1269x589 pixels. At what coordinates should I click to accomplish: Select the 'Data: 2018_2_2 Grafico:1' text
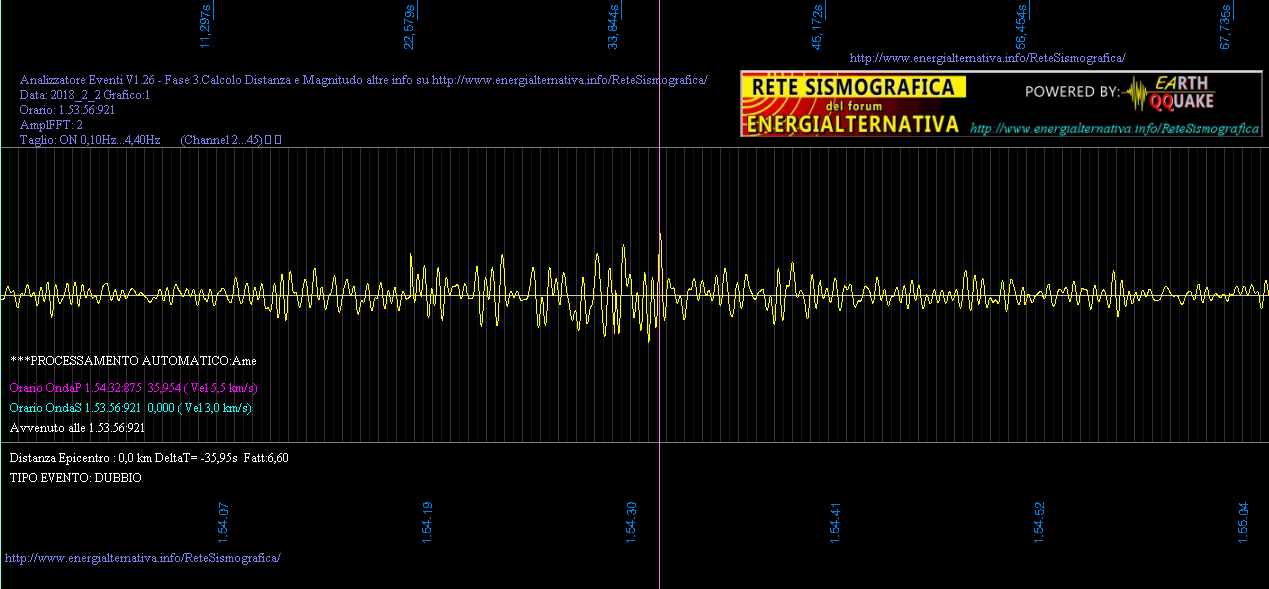84,95
